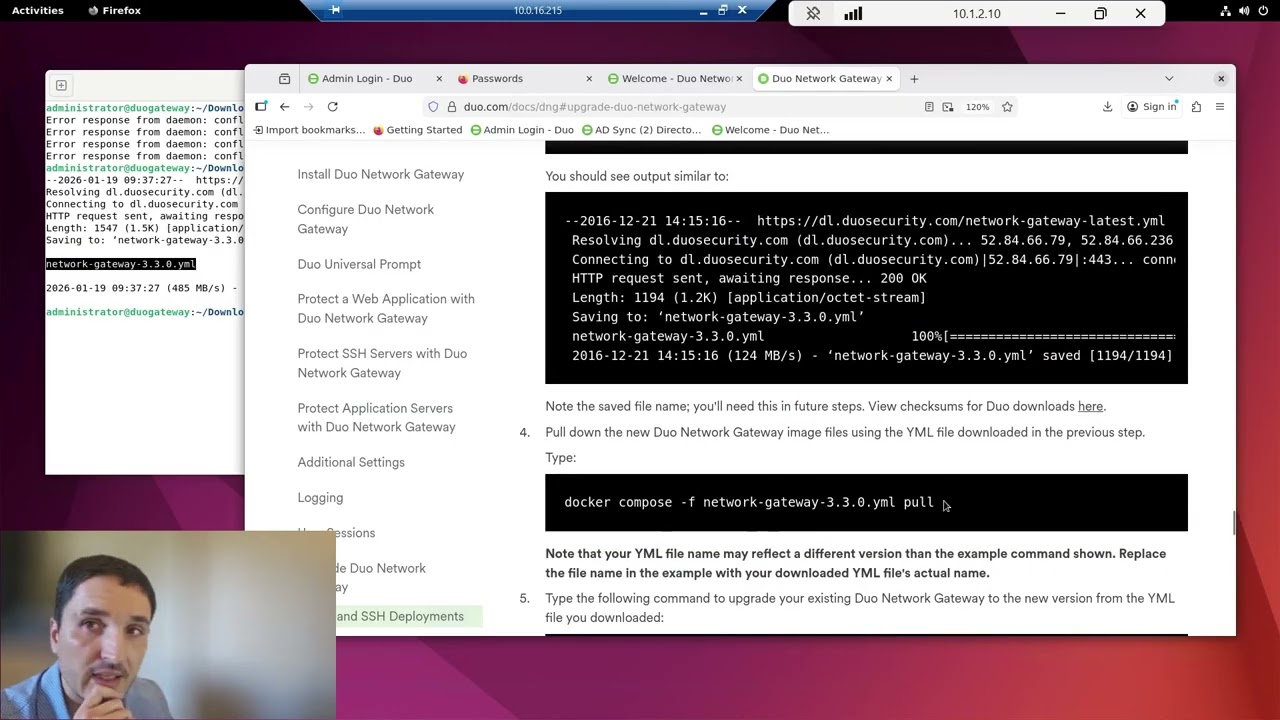Click the signal strength bars icon
The width and height of the screenshot is (1280, 720).
tap(853, 14)
